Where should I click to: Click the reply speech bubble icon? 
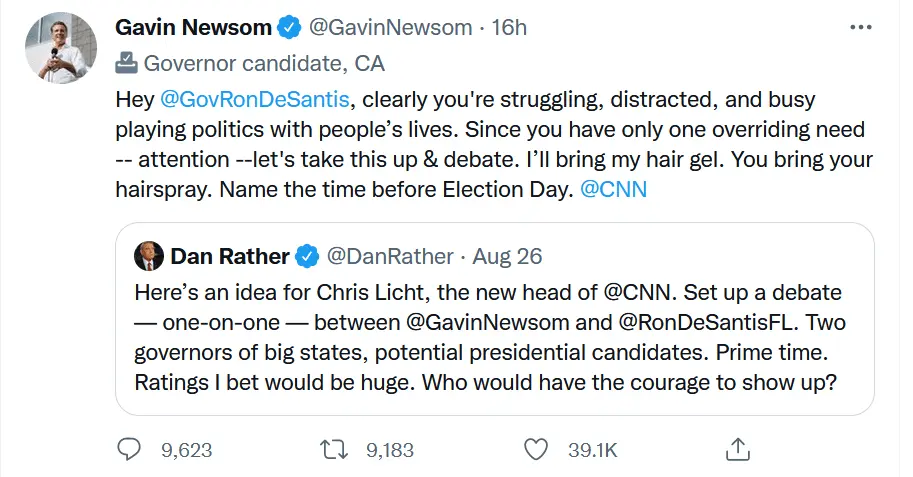pos(129,449)
